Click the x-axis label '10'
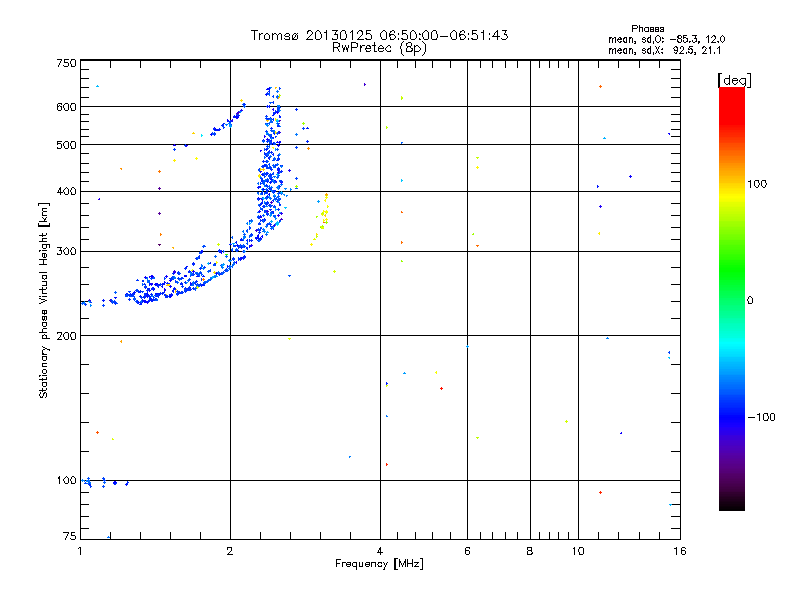 [578, 551]
